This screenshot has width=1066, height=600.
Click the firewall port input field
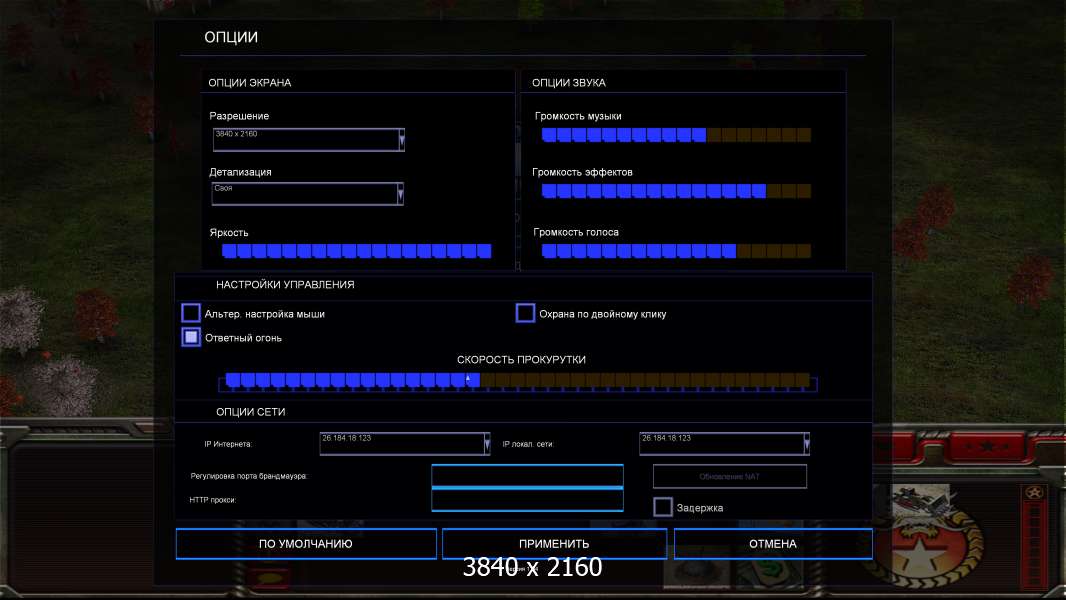tap(527, 475)
